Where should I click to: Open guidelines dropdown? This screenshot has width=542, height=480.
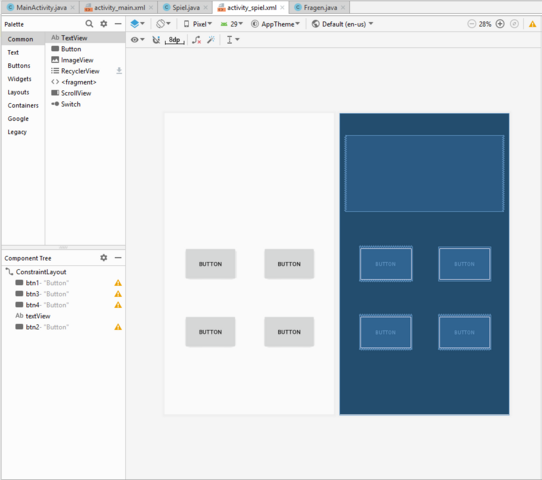pyautogui.click(x=233, y=40)
